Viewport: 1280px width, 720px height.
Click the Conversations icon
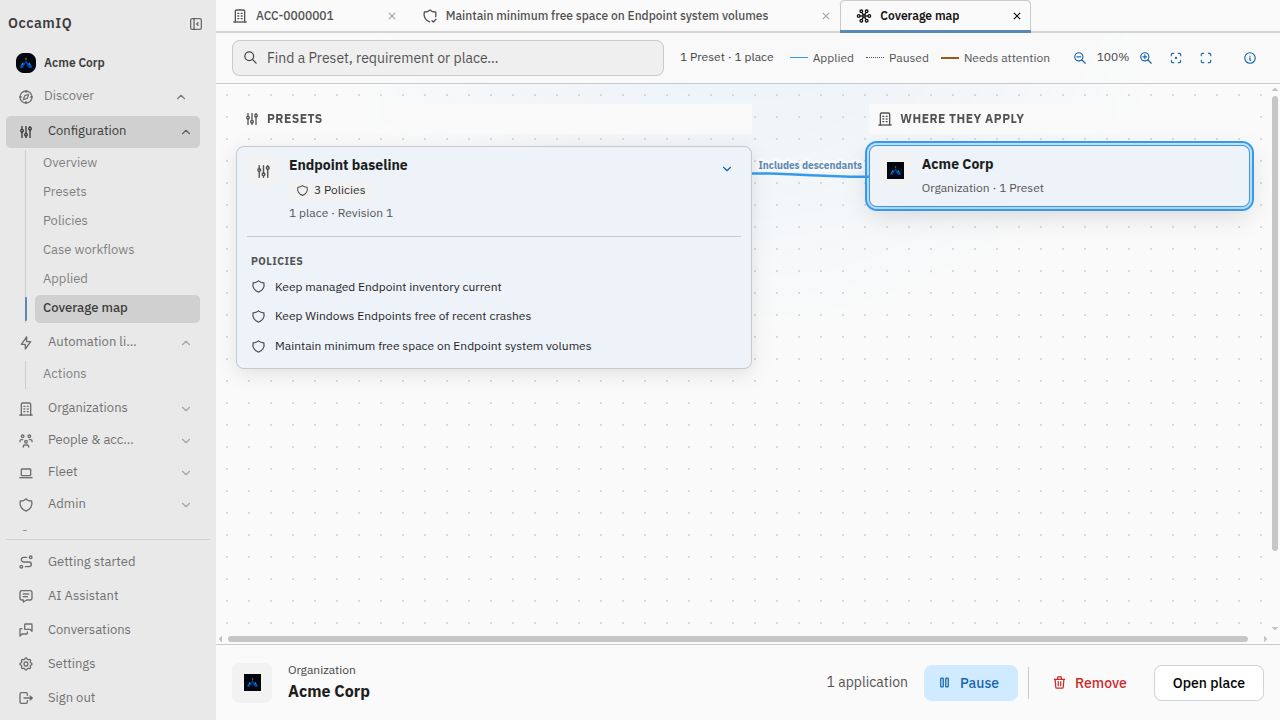click(x=26, y=630)
